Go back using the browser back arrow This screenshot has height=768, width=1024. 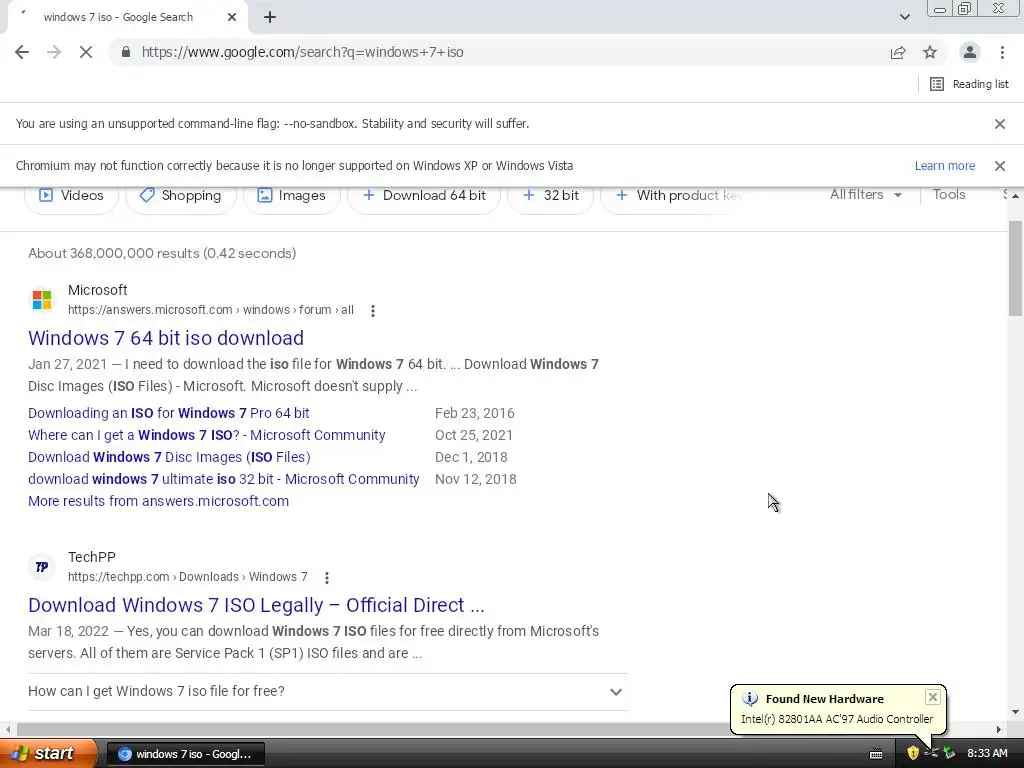22,52
